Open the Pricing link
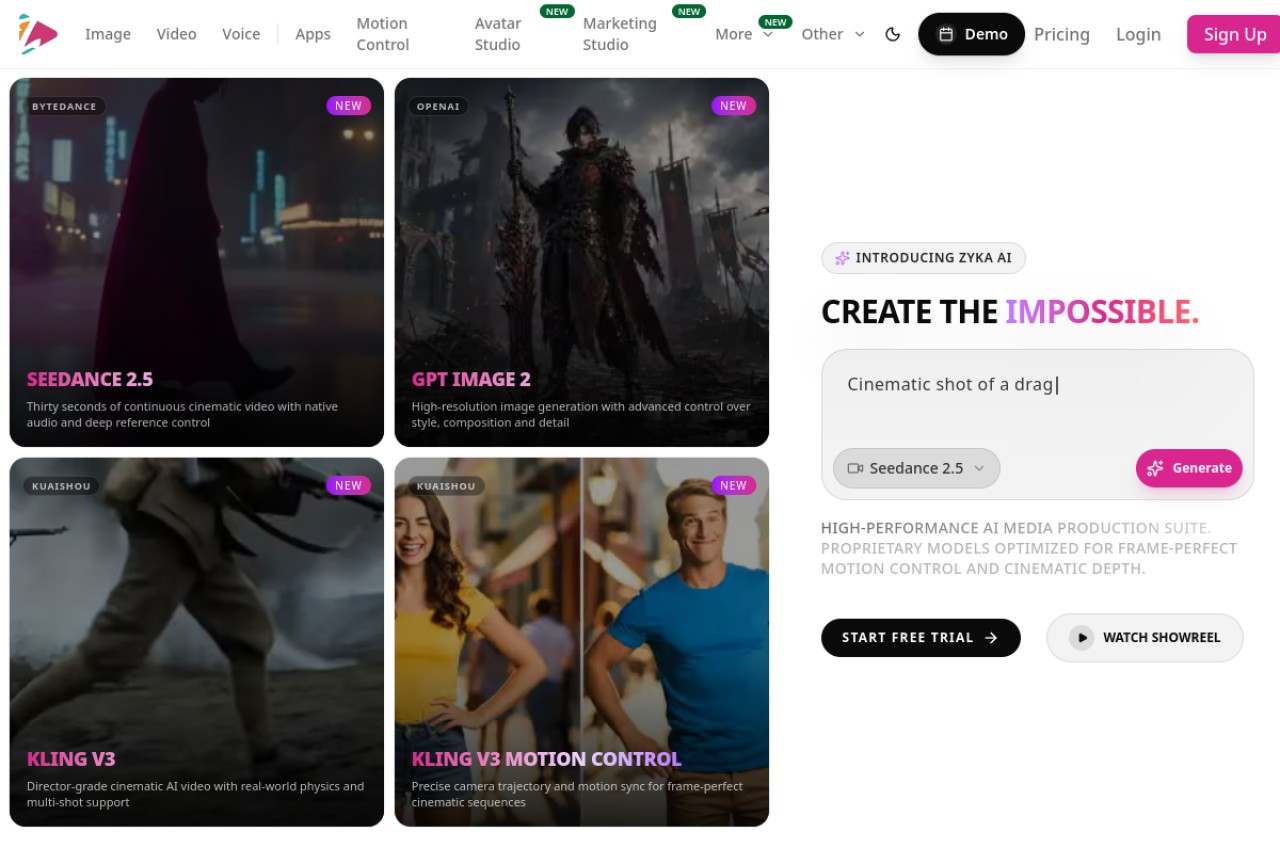 [1062, 34]
